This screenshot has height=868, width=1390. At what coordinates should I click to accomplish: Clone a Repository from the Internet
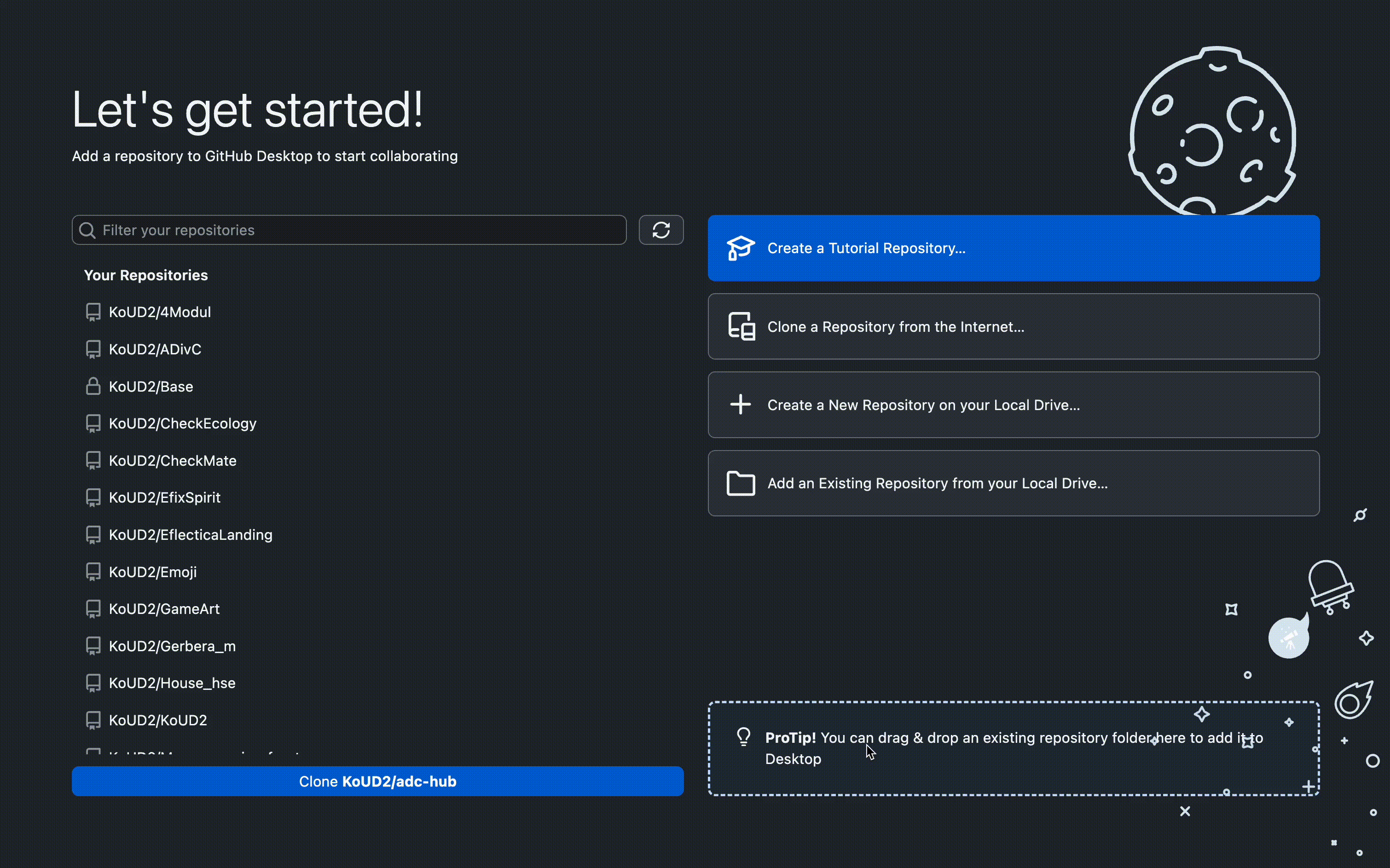(x=1014, y=327)
